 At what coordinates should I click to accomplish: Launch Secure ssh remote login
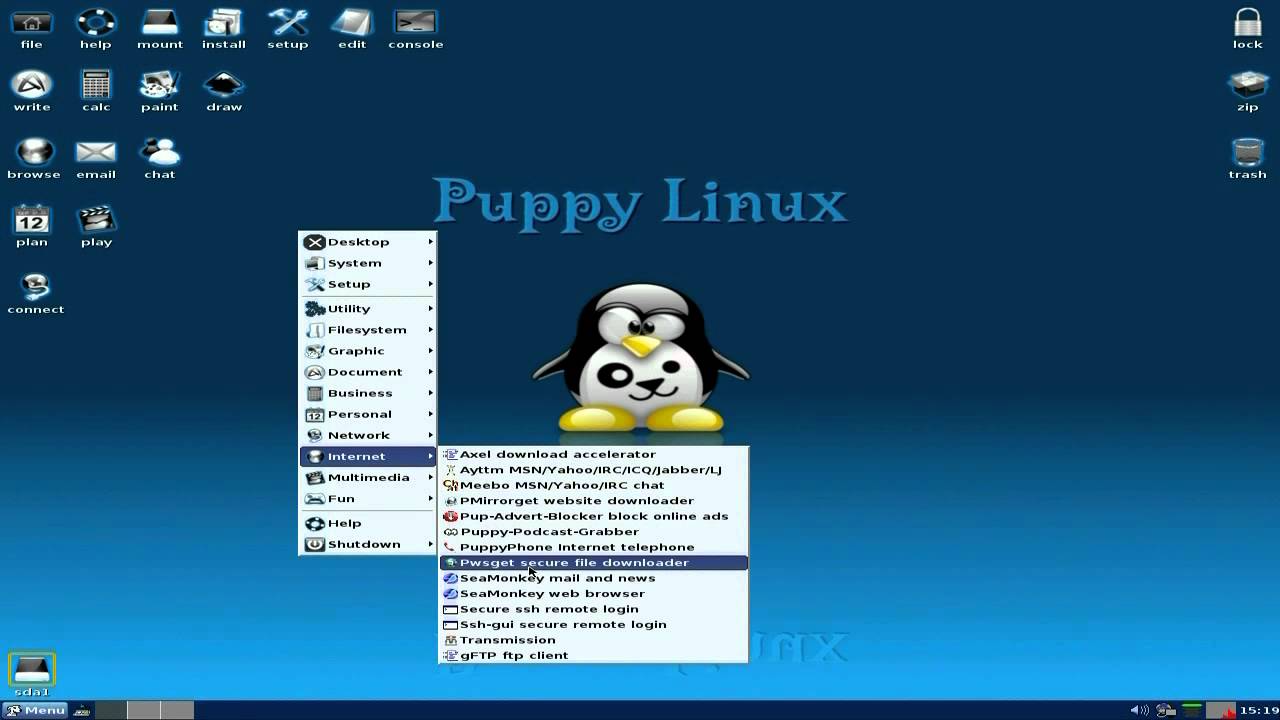coord(594,609)
